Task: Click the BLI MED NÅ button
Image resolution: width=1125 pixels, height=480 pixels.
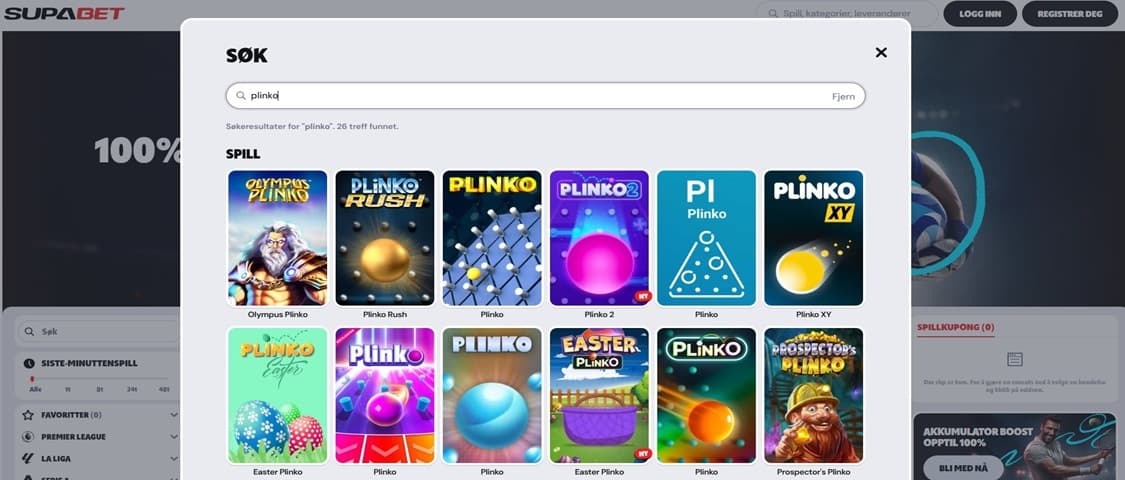Action: coord(962,467)
